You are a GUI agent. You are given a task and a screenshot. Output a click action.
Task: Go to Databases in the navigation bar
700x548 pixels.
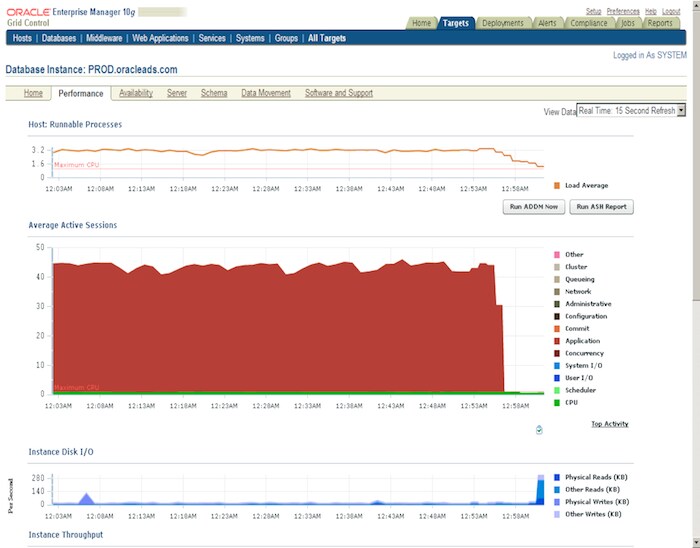point(59,38)
